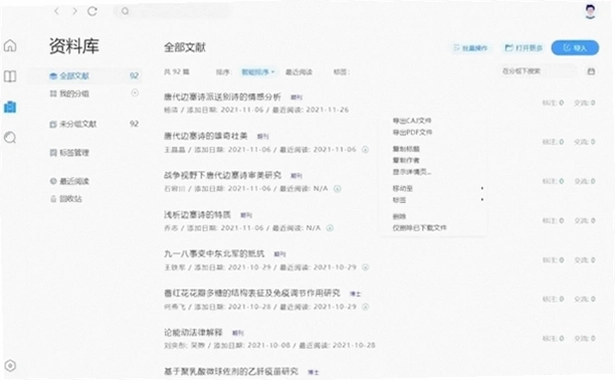Open the reading book icon in sidebar
This screenshot has height=380, width=615.
click(10, 76)
